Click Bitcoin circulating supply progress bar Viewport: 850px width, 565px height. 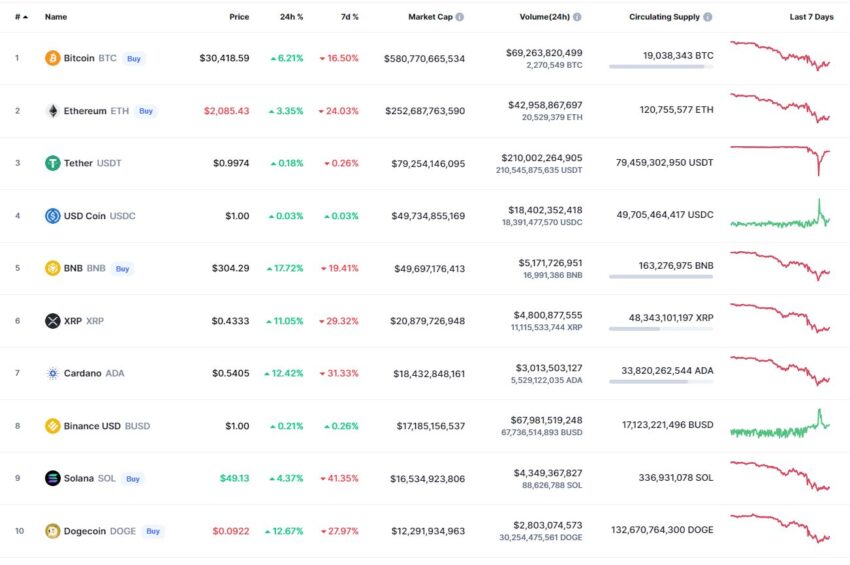[x=661, y=67]
